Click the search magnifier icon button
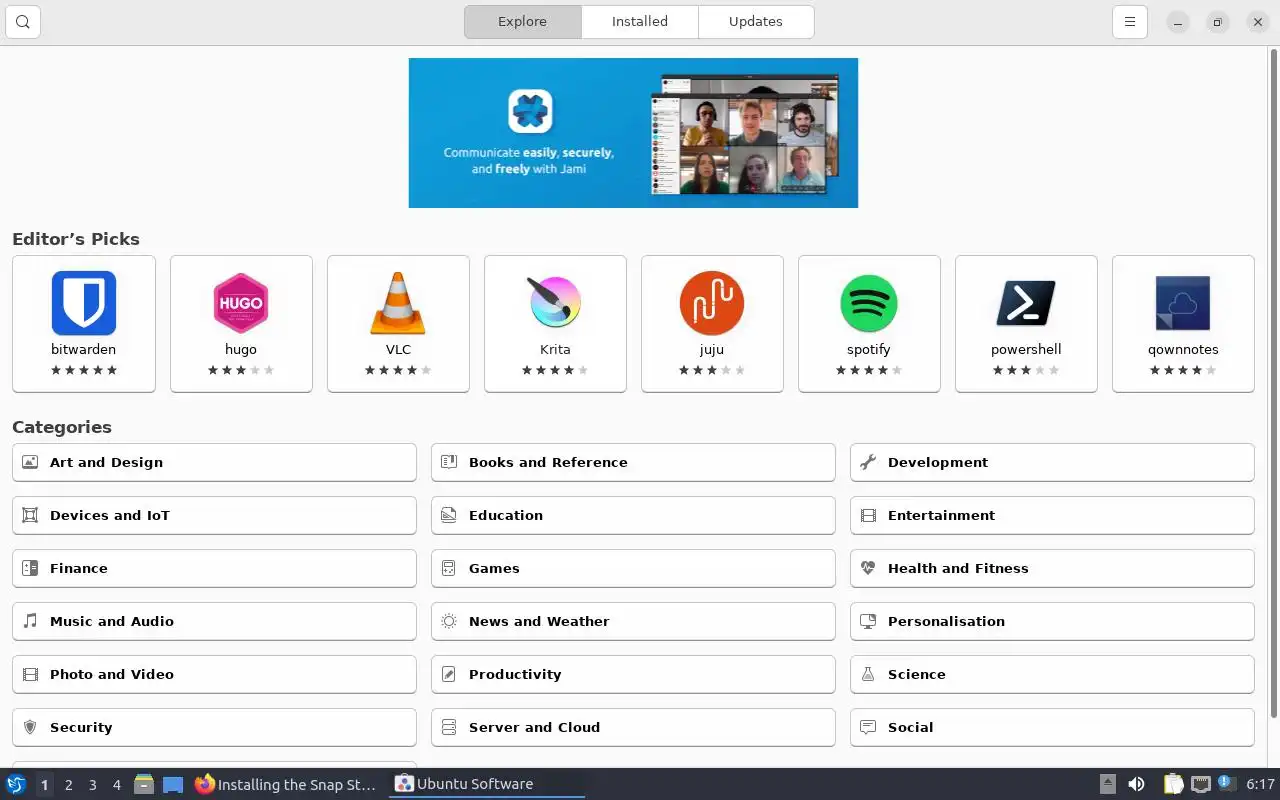1280x800 pixels. tap(23, 22)
